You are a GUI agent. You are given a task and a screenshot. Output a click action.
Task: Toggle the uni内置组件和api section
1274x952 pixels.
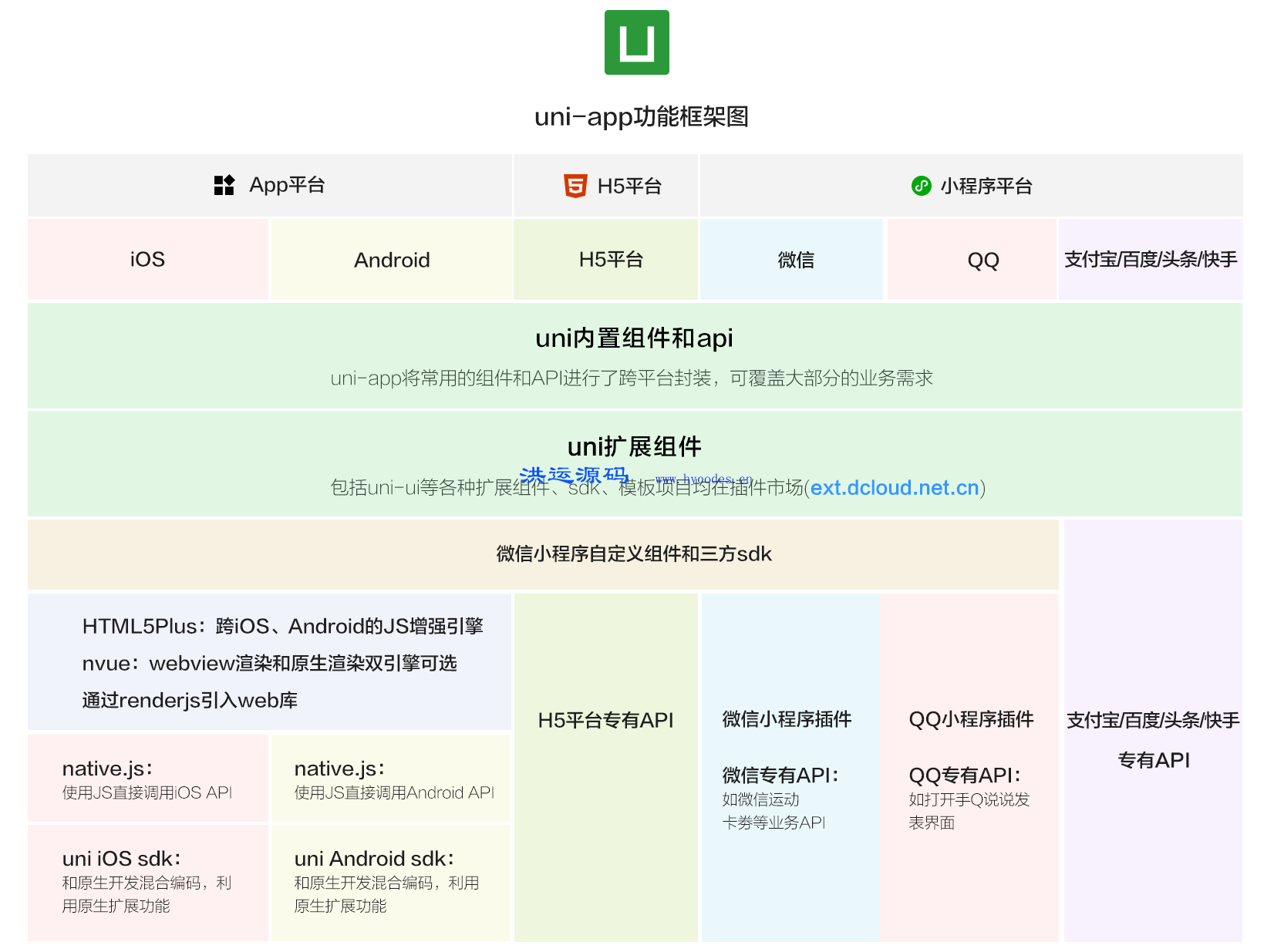point(635,356)
